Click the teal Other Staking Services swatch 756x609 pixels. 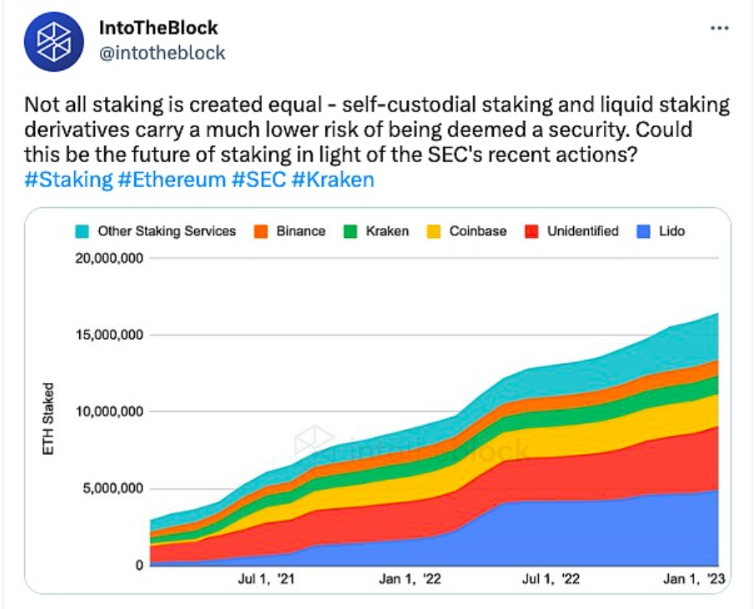point(80,231)
